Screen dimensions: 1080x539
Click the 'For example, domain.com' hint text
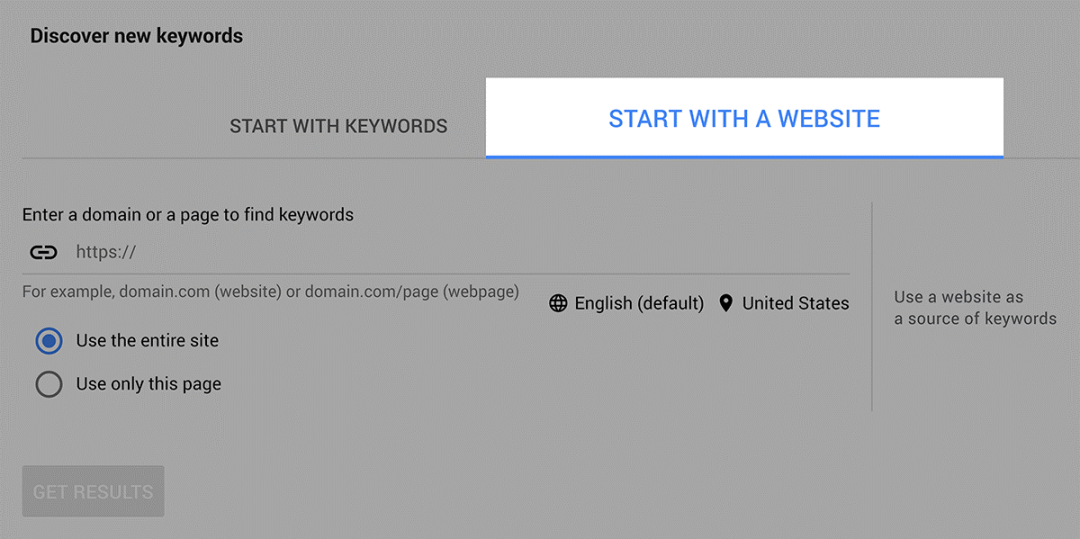click(271, 291)
